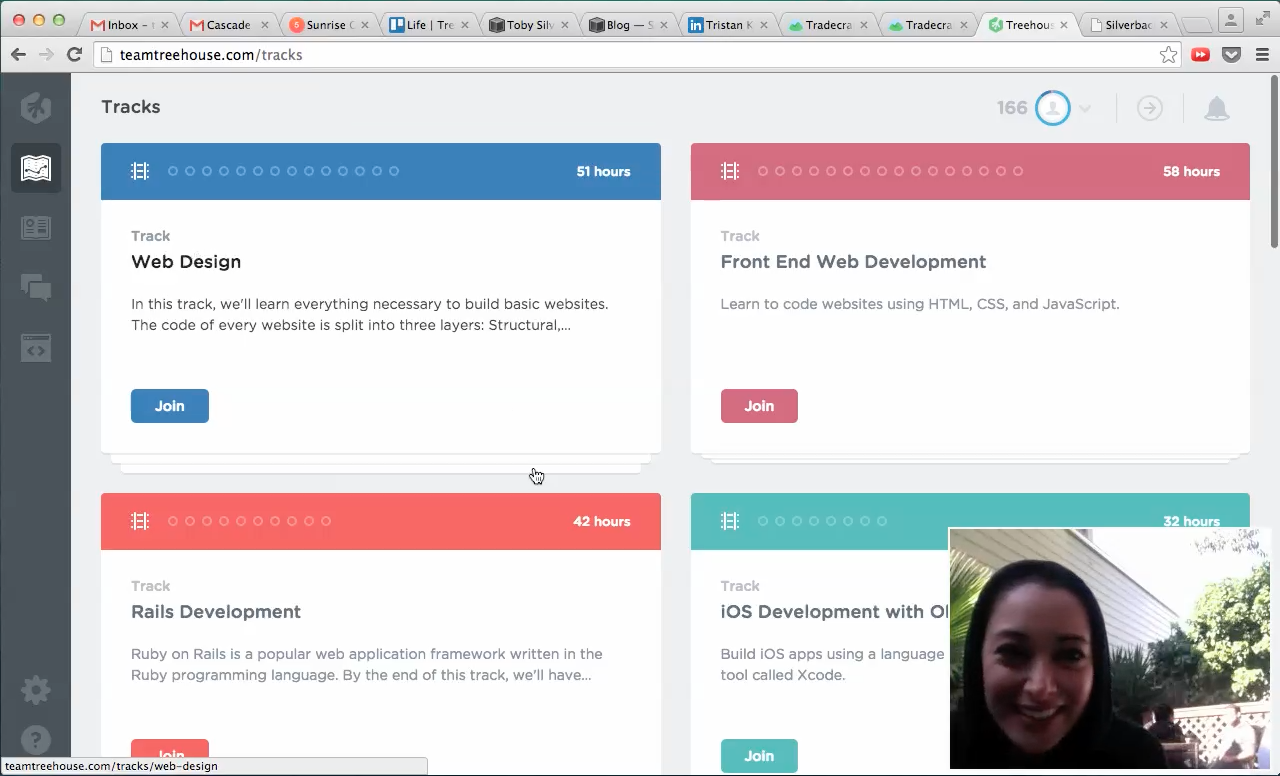The width and height of the screenshot is (1280, 776).
Task: Click the Chrome user profile button
Action: (x=1231, y=18)
